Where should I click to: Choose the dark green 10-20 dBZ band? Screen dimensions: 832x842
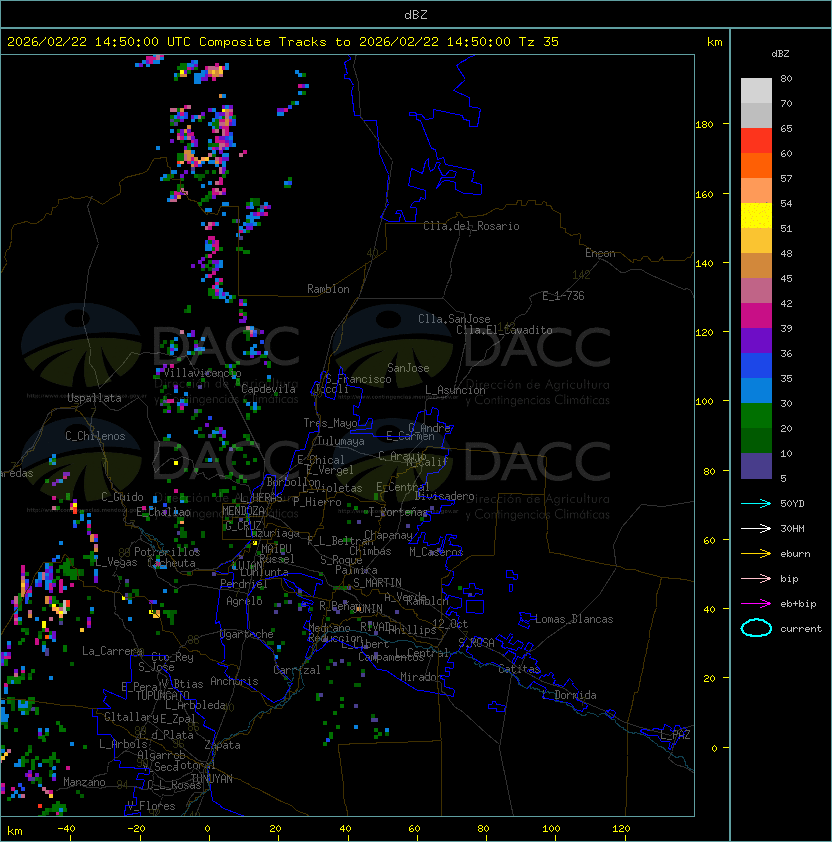coord(756,440)
